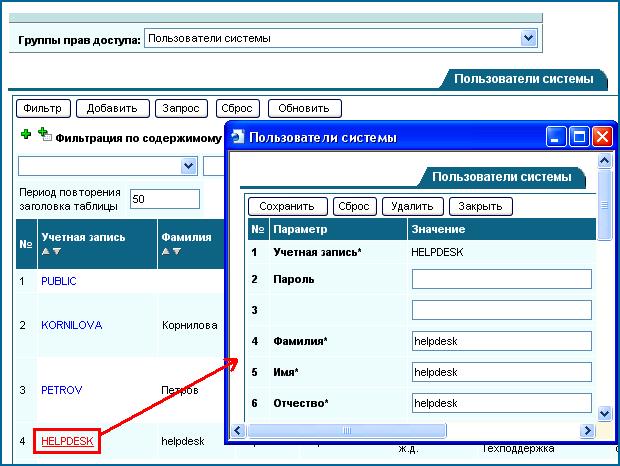
Task: Click Сброс button in main toolbar
Action: click(x=238, y=108)
